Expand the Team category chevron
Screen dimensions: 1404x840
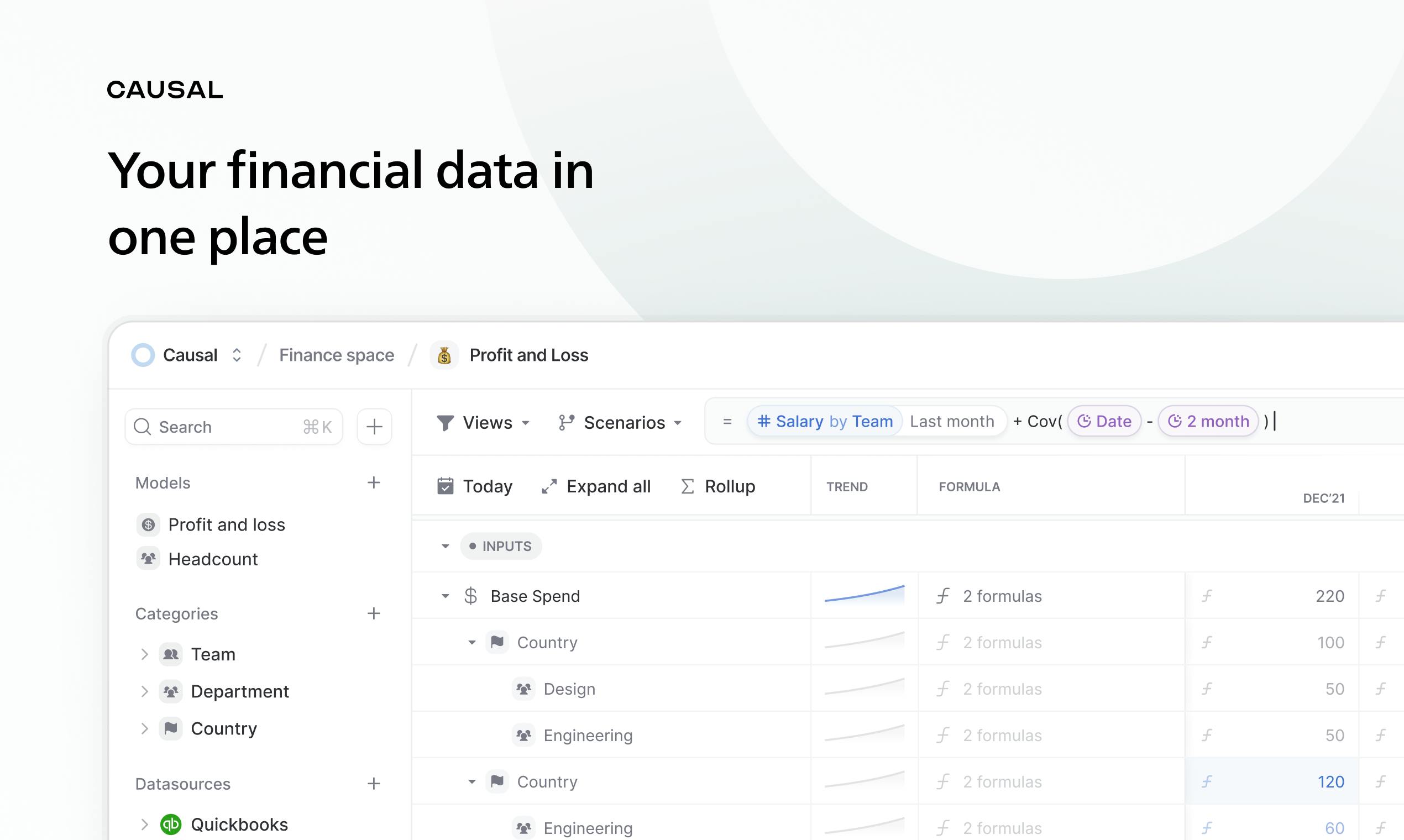pos(144,654)
